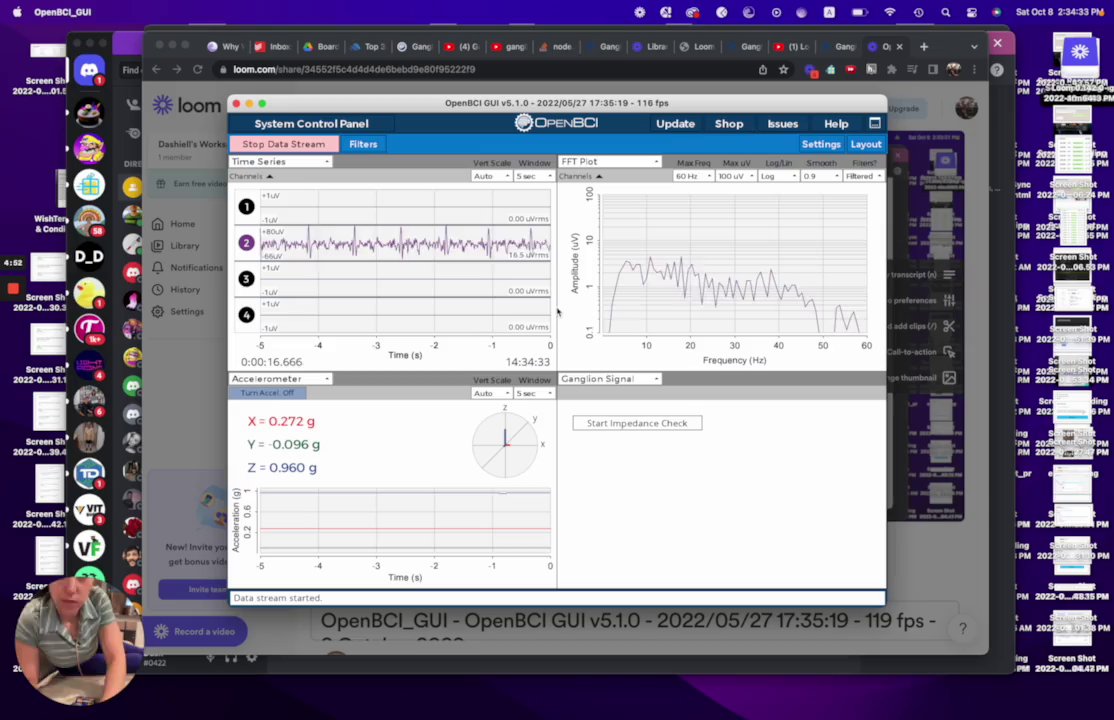Viewport: 1114px width, 720px height.
Task: Toggle channel 2 in Time Series
Action: [x=246, y=243]
